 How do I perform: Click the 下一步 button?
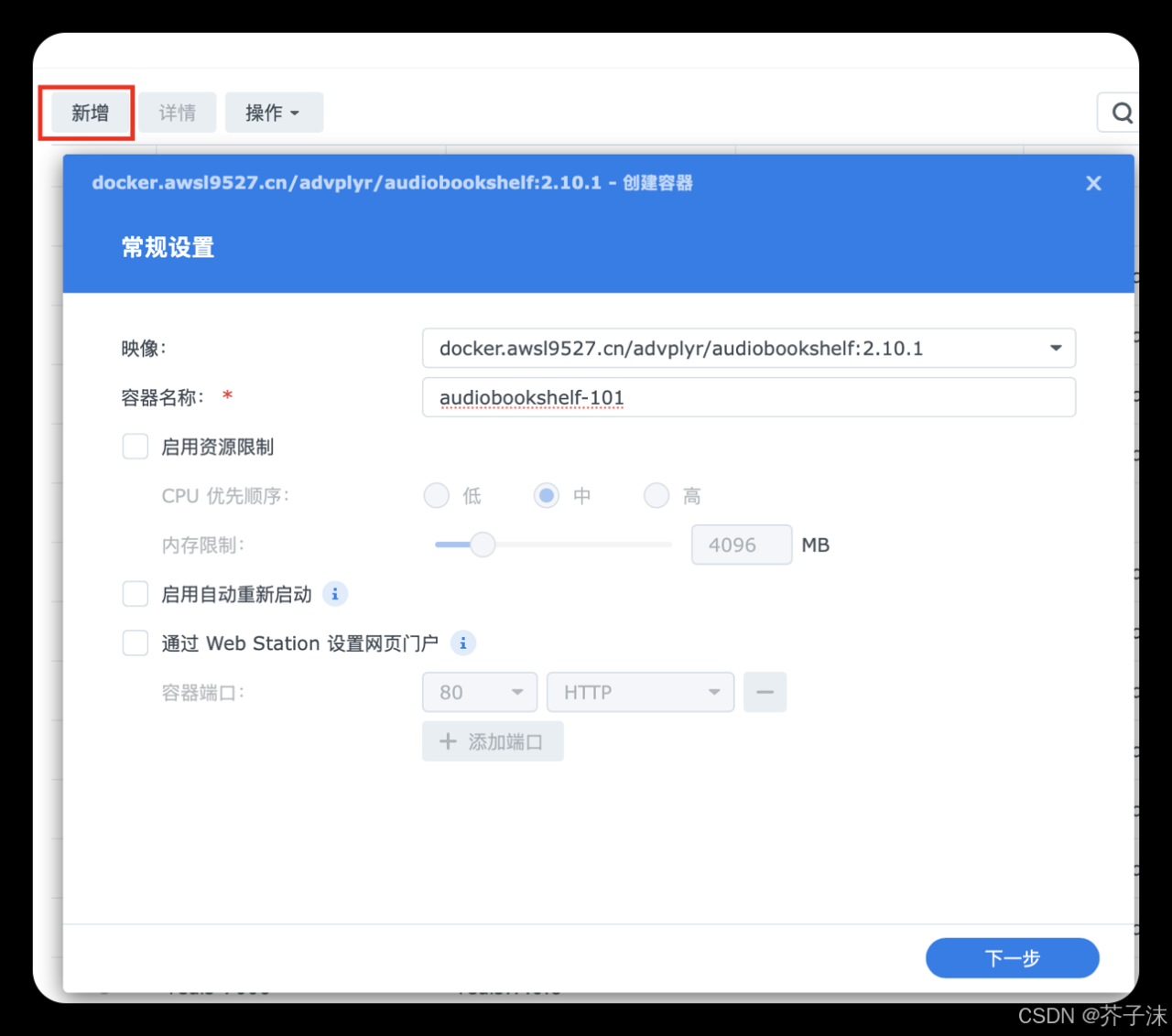[1012, 957]
